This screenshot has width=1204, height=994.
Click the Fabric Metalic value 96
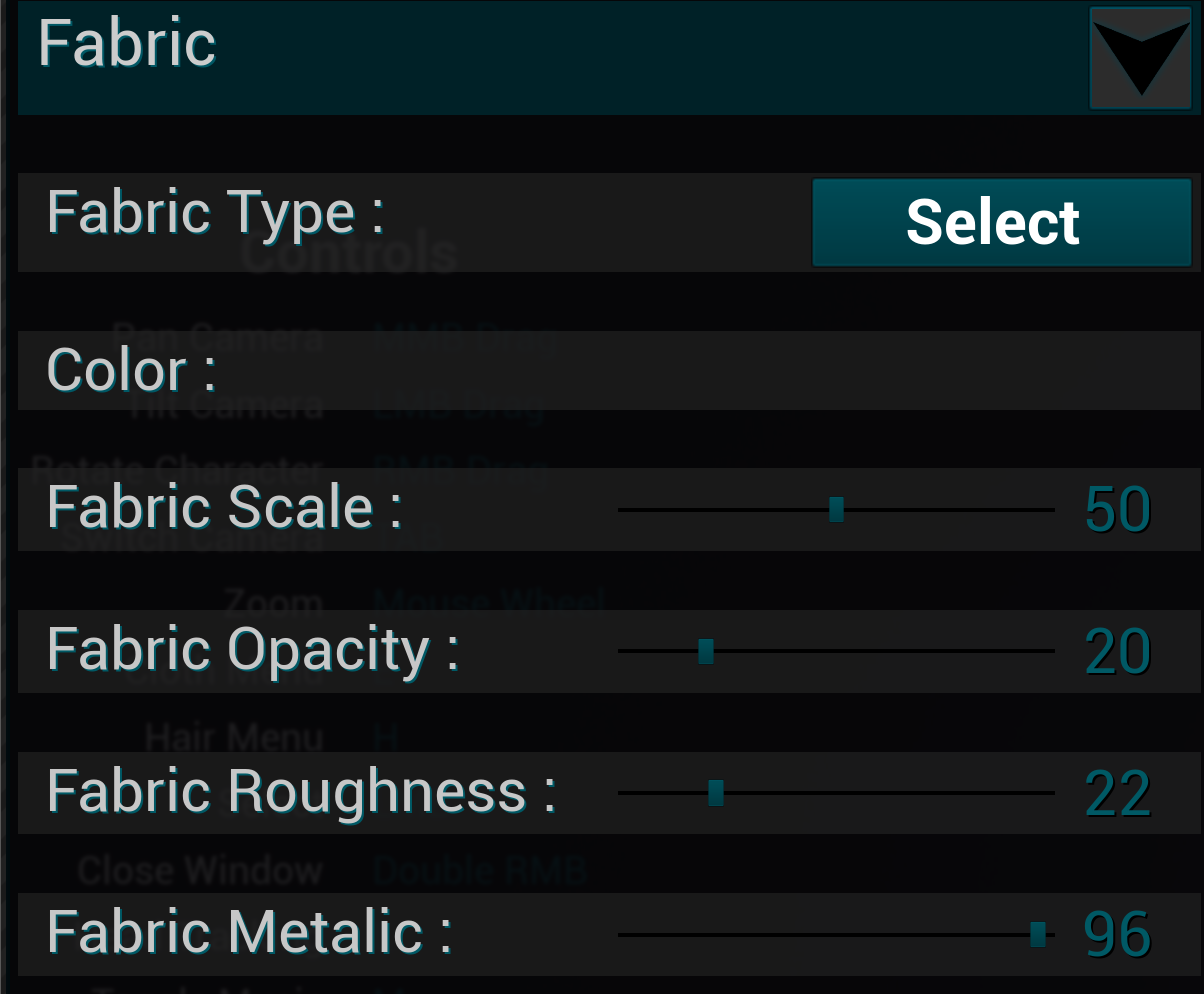(1117, 935)
